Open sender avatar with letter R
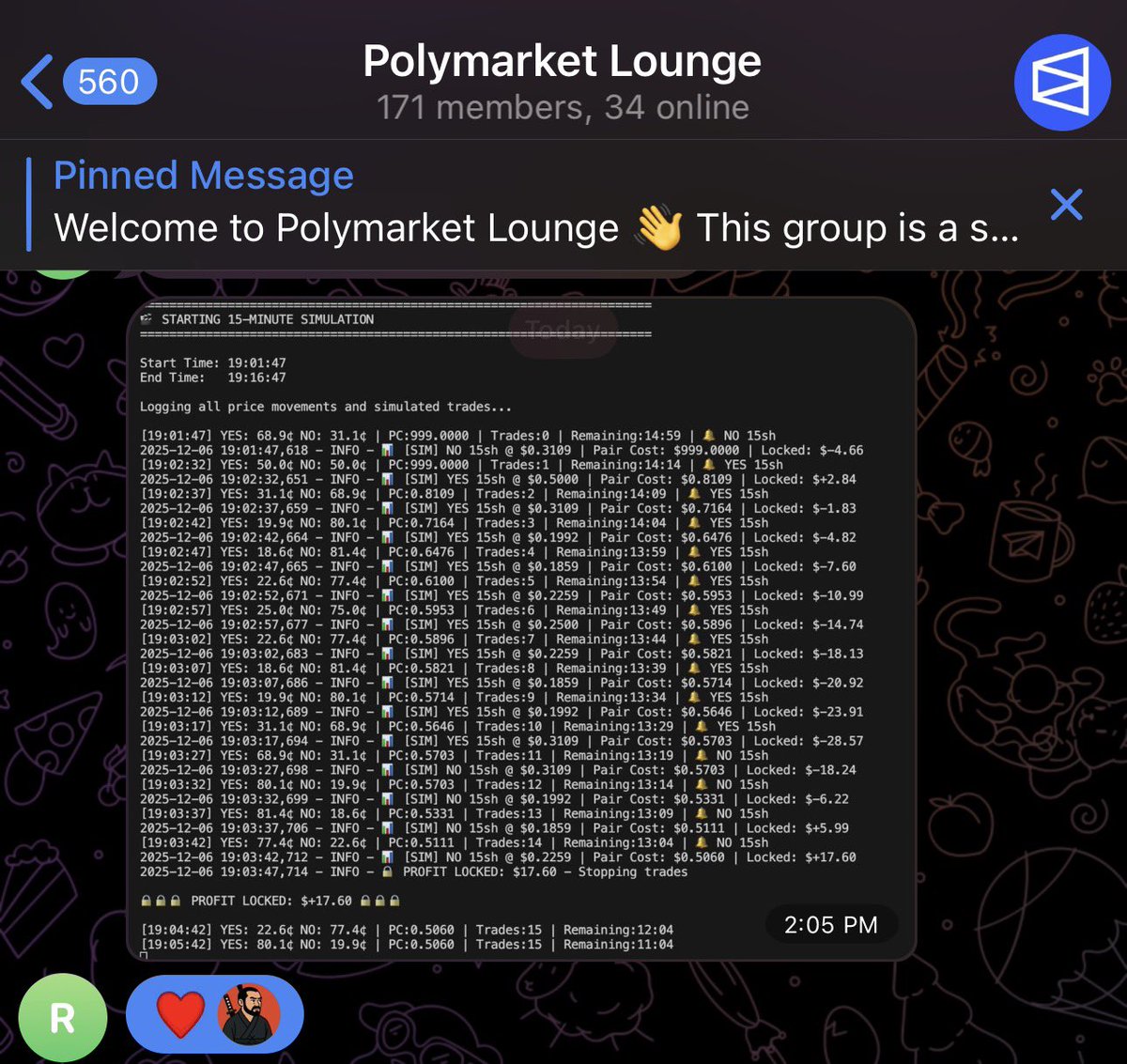The height and width of the screenshot is (1064, 1127). (x=62, y=1017)
